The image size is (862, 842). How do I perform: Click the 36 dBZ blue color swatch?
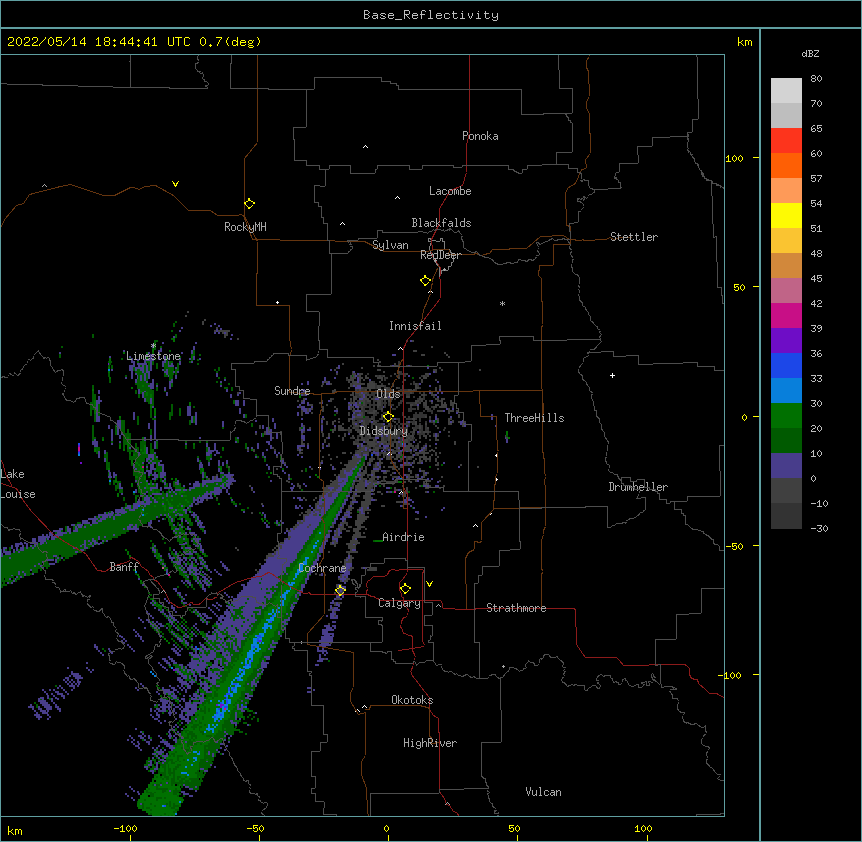[x=786, y=365]
